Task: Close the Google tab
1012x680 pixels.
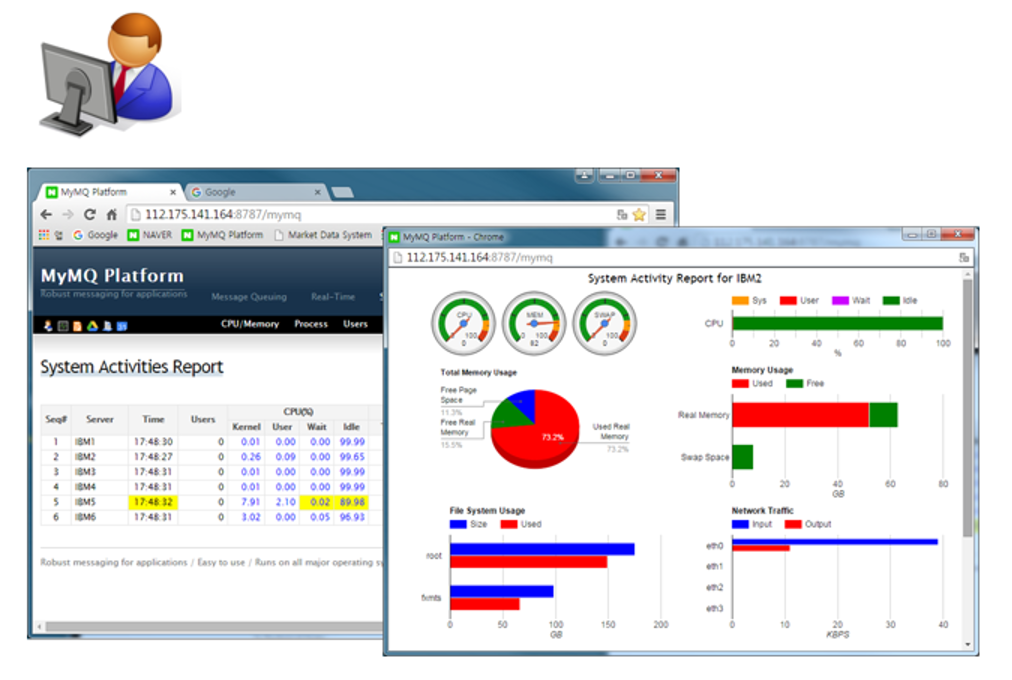Action: [x=318, y=192]
